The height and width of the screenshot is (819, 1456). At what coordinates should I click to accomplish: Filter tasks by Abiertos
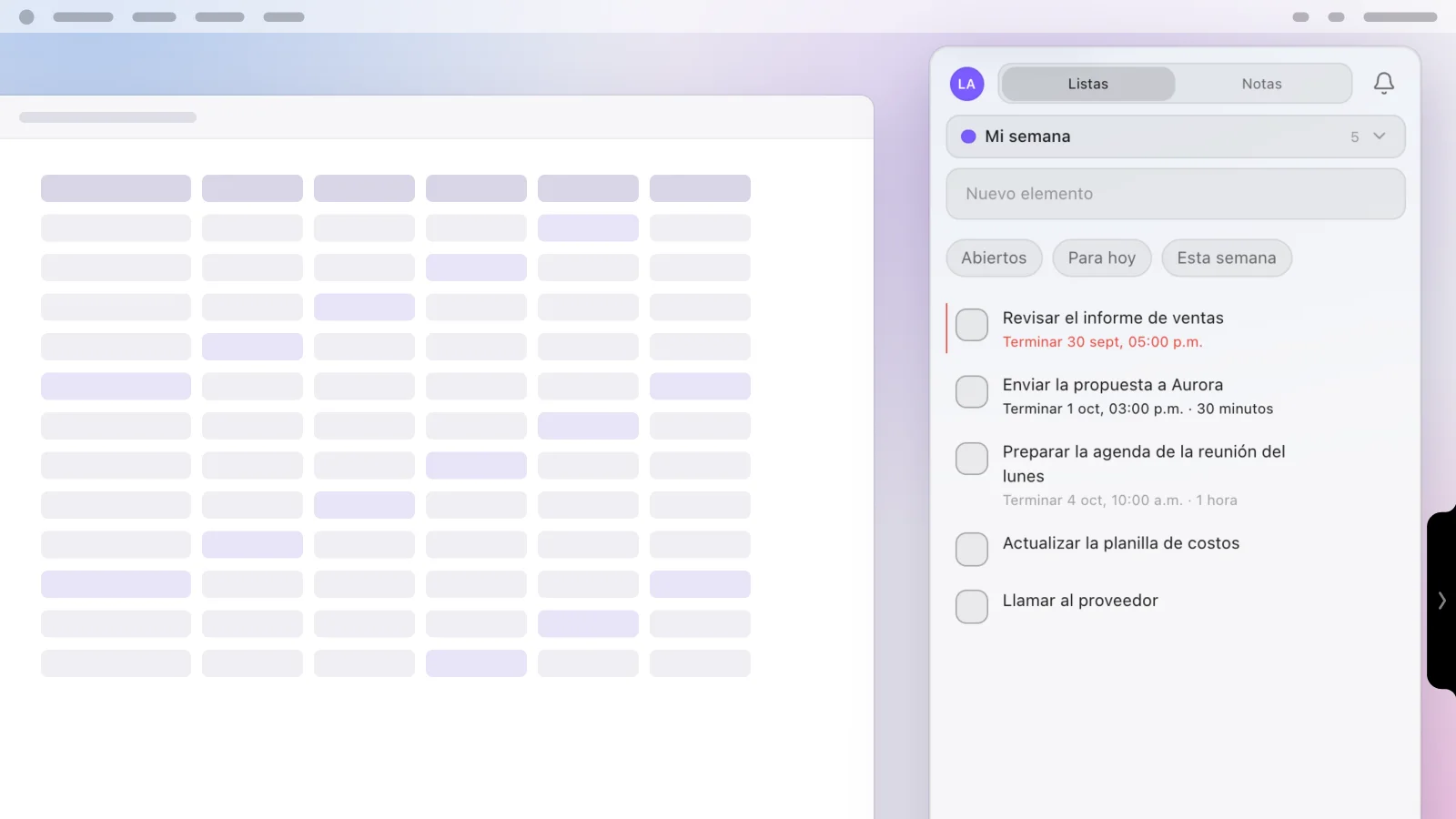tap(994, 258)
